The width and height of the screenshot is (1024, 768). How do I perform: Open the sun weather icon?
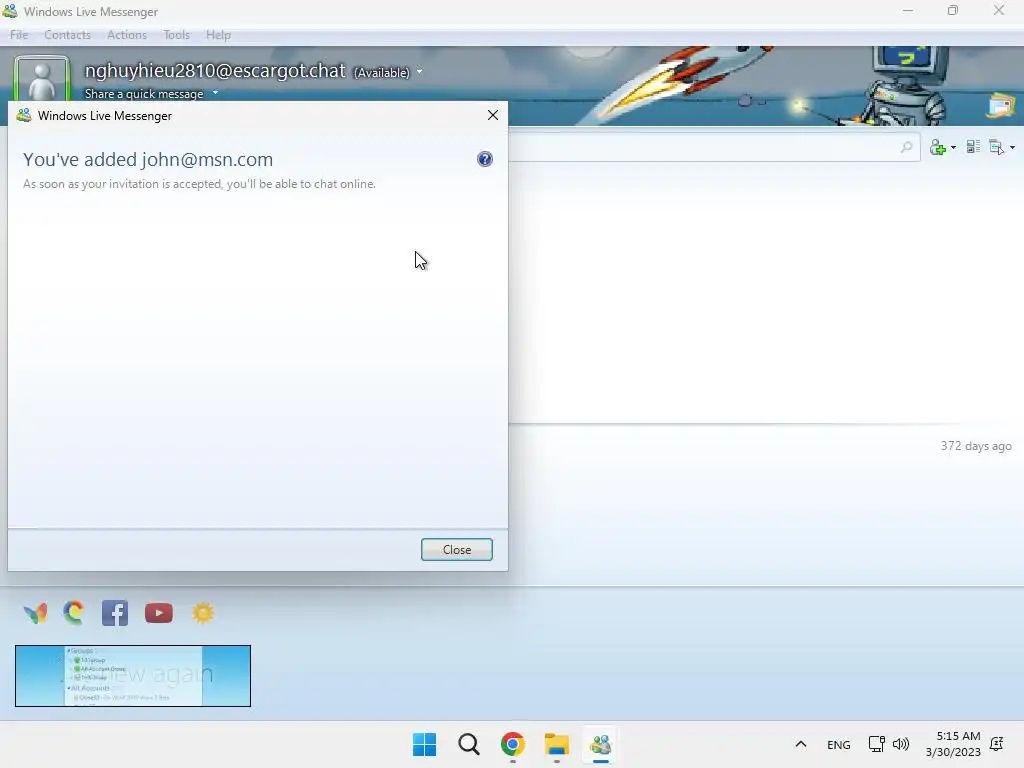coord(203,613)
